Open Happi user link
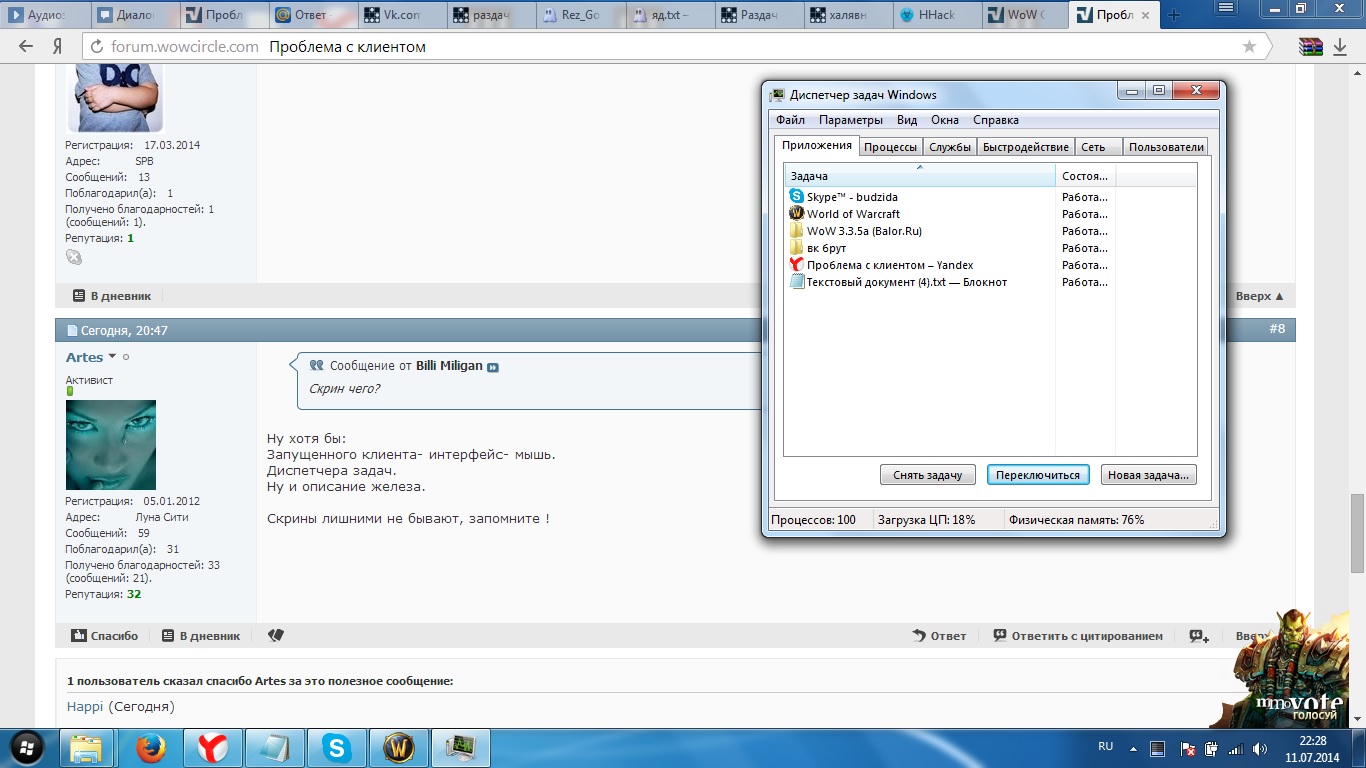Viewport: 1366px width, 768px height. (x=85, y=707)
